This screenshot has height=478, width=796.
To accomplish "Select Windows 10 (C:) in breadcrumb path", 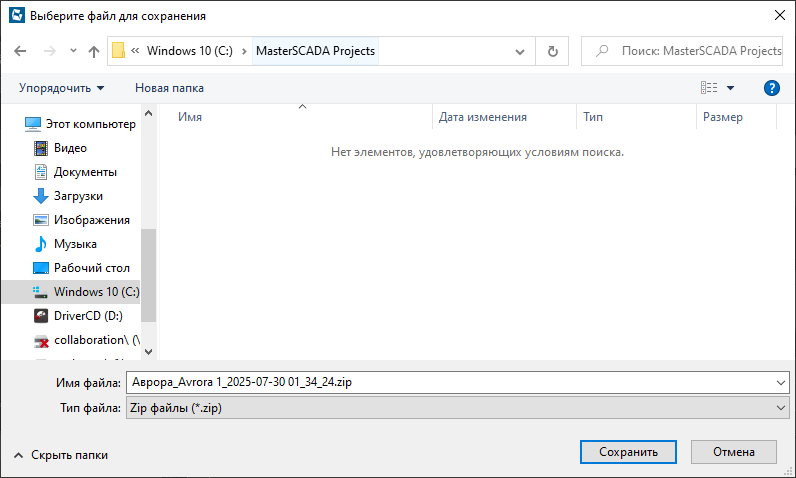I will coord(189,51).
